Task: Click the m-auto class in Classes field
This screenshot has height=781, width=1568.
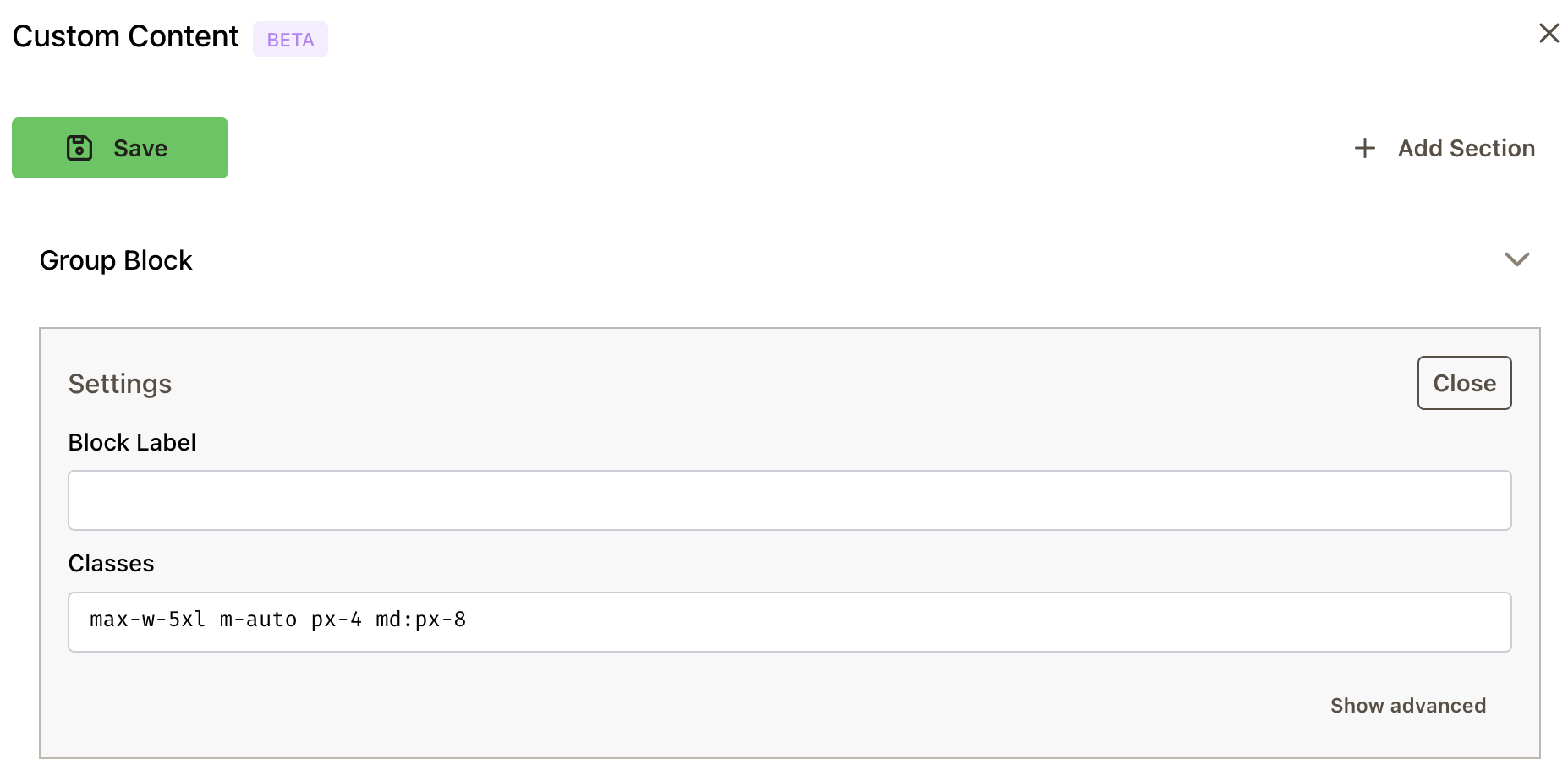Action: click(258, 620)
